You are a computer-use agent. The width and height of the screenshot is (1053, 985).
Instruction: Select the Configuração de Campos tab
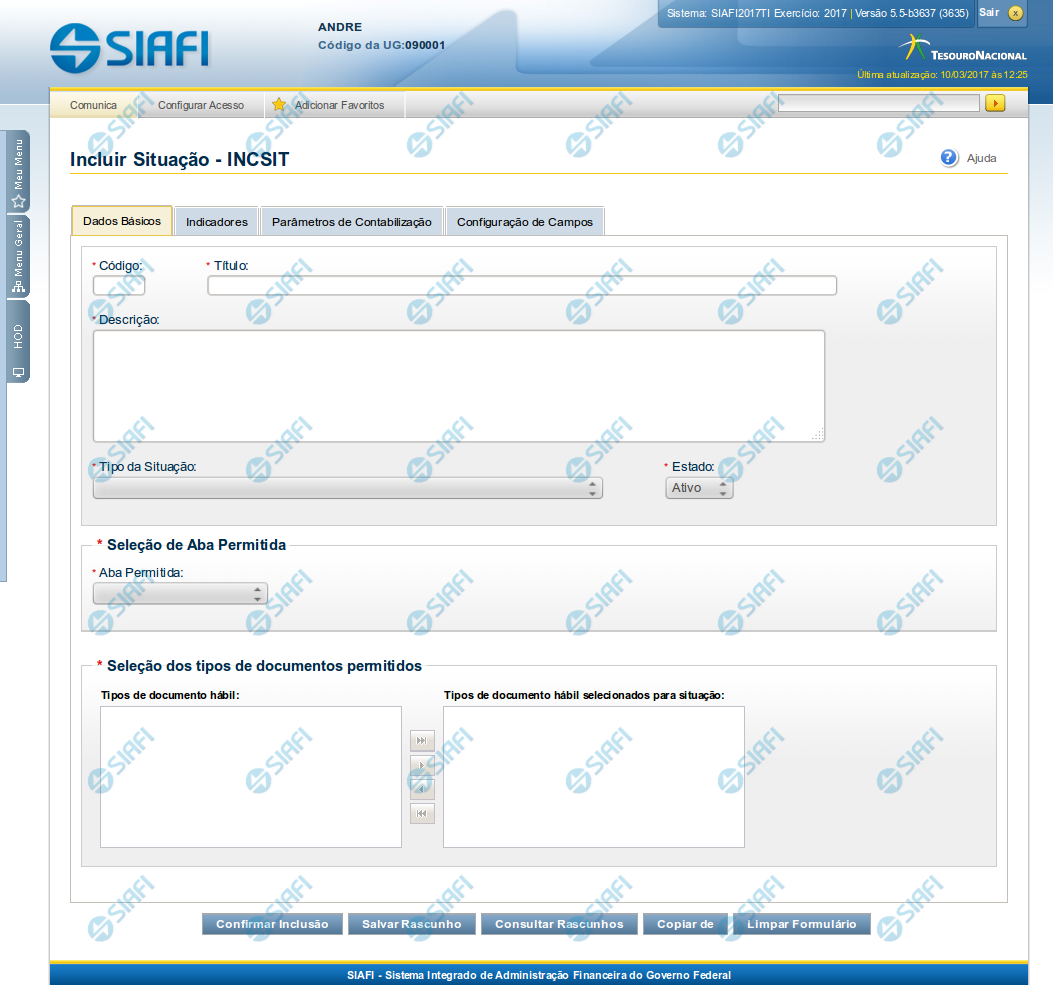coord(524,222)
